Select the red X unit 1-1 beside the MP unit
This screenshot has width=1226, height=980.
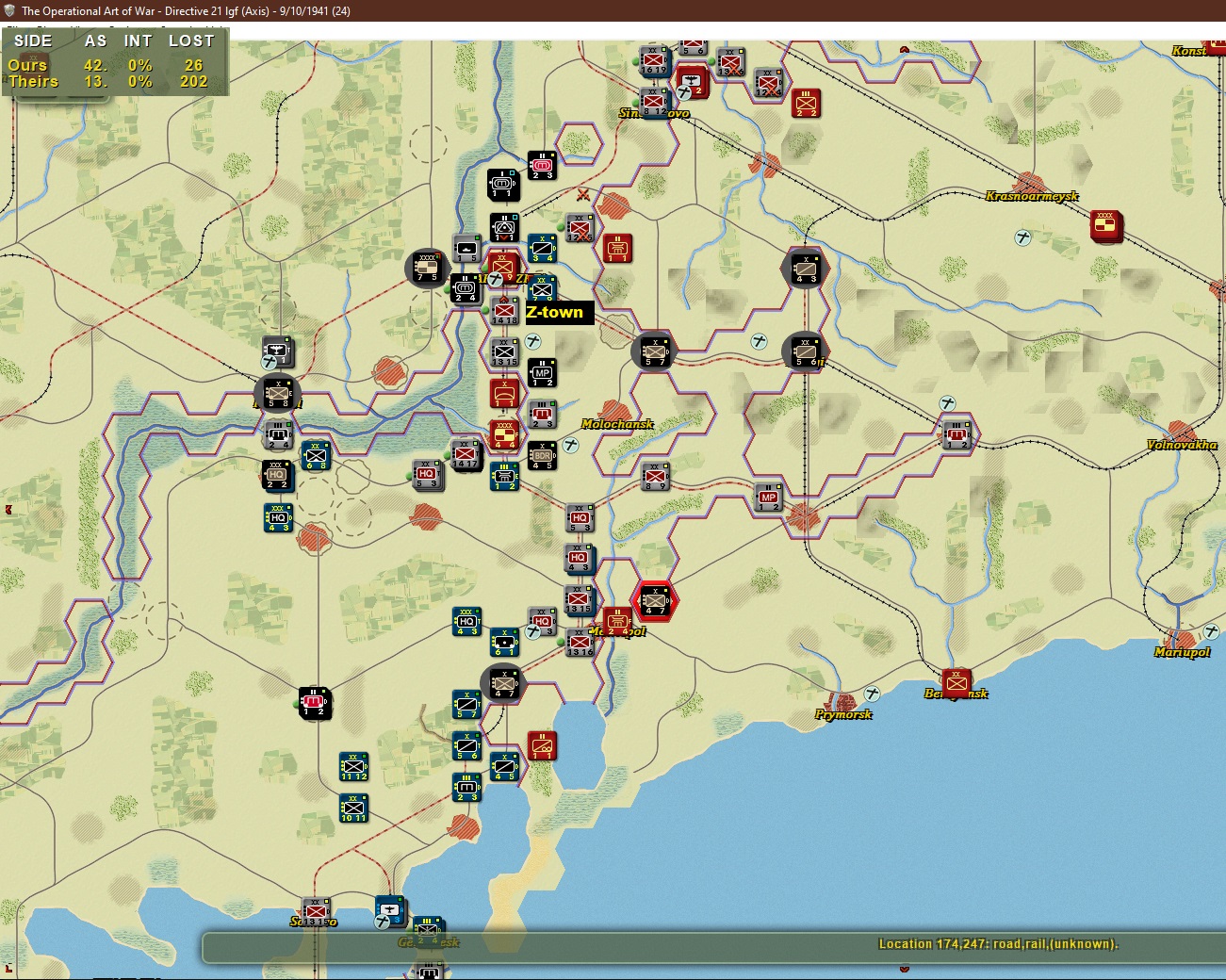point(504,392)
